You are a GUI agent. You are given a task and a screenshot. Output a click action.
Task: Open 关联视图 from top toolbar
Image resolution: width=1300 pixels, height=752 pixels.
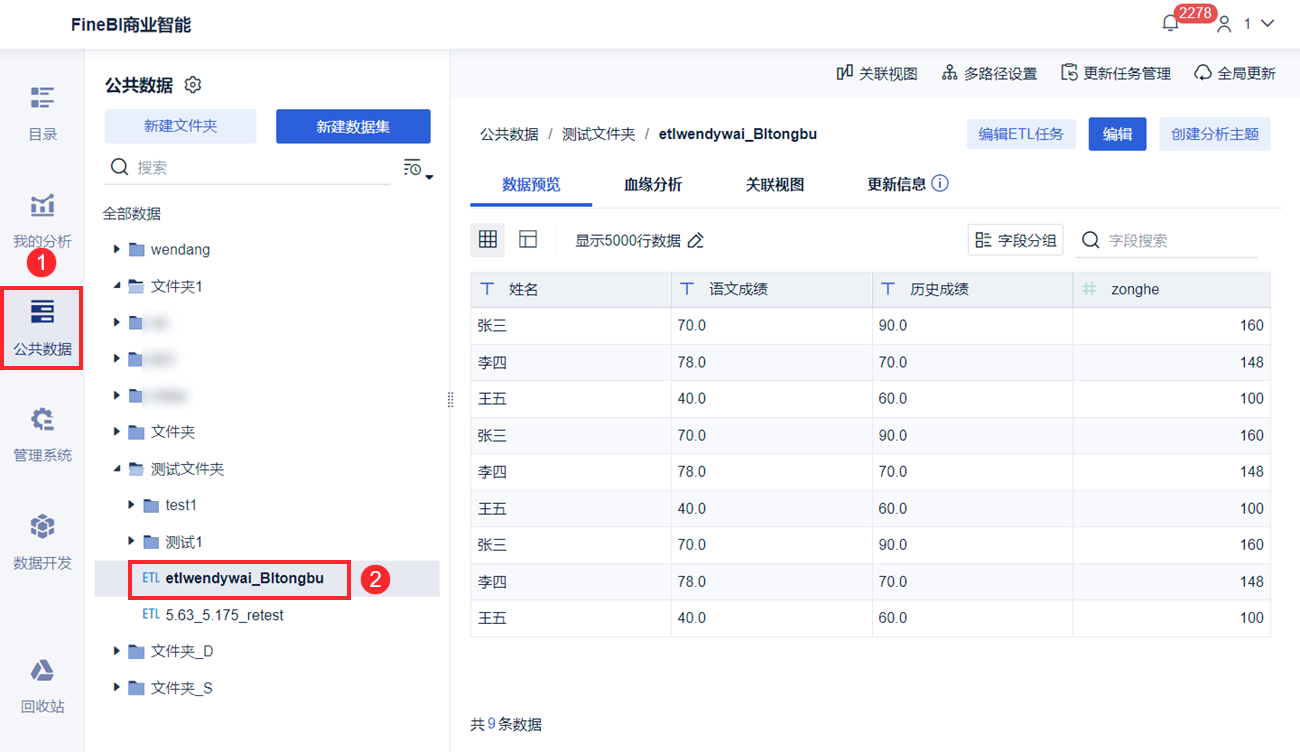tap(876, 73)
